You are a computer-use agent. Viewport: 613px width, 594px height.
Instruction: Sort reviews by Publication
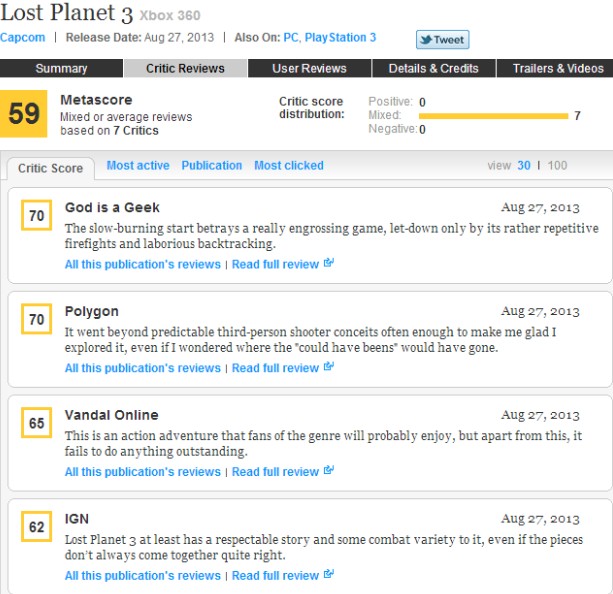click(x=212, y=165)
